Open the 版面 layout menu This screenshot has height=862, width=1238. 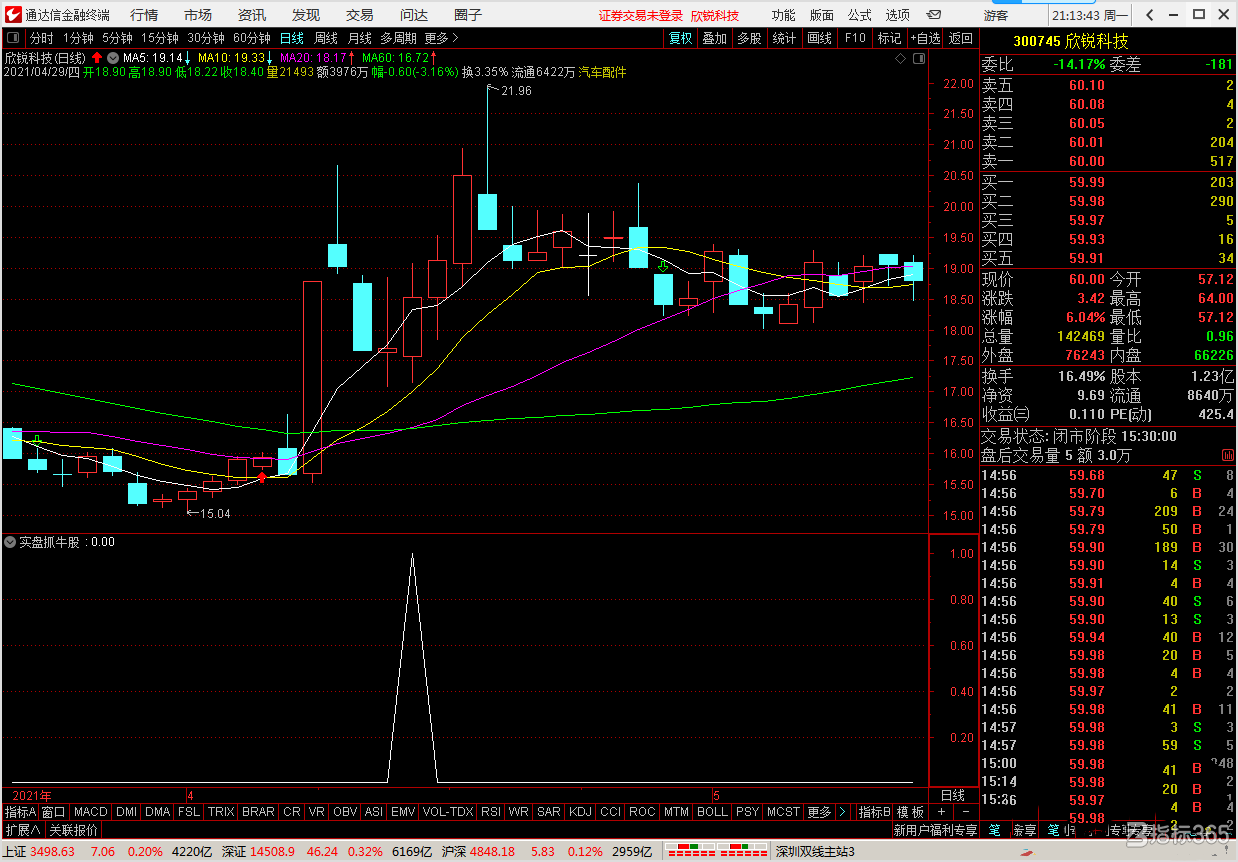point(822,15)
